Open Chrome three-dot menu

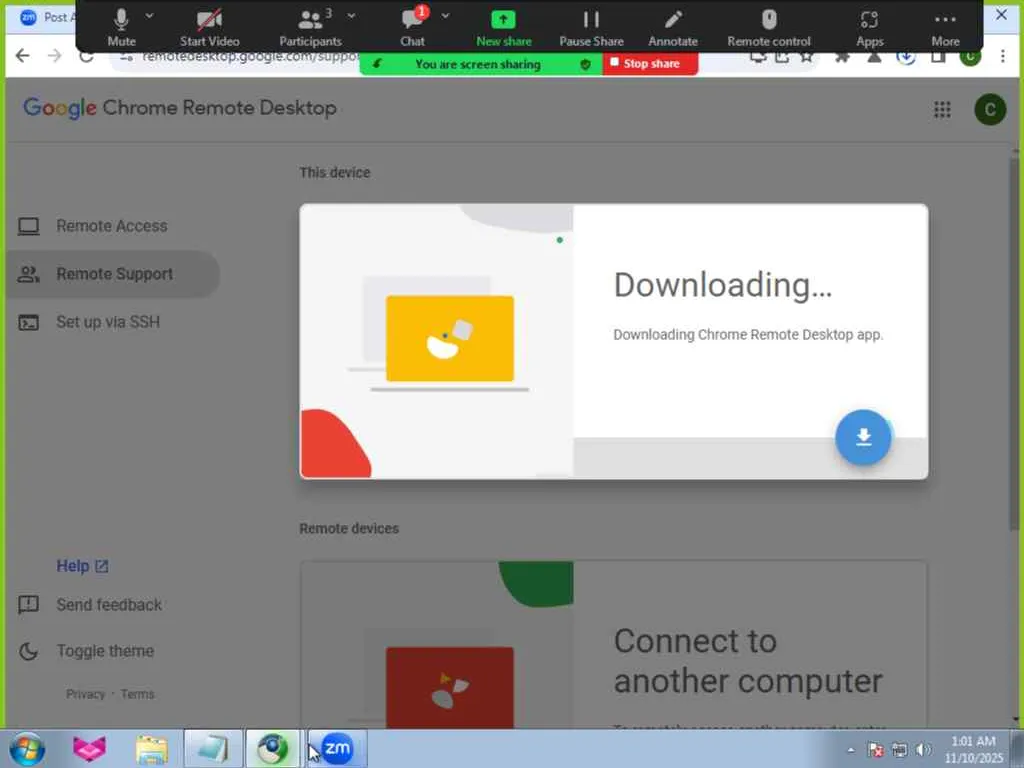tap(1003, 56)
